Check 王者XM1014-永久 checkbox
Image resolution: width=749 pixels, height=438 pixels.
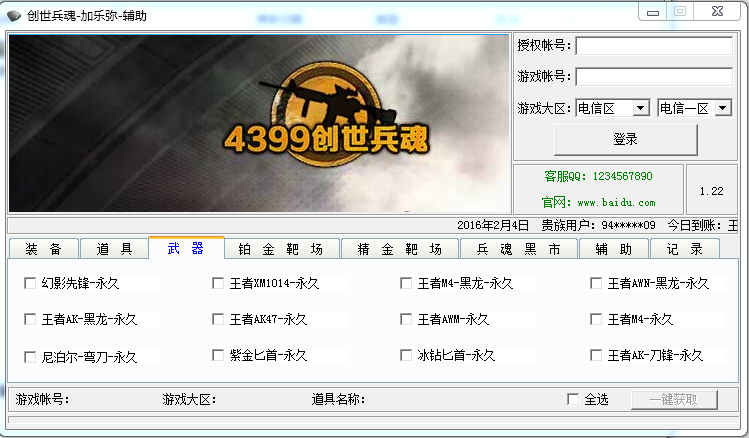[218, 283]
